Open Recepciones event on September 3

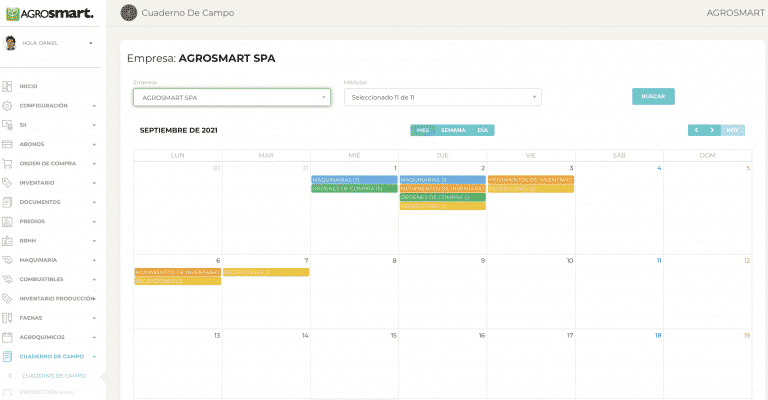[531, 188]
